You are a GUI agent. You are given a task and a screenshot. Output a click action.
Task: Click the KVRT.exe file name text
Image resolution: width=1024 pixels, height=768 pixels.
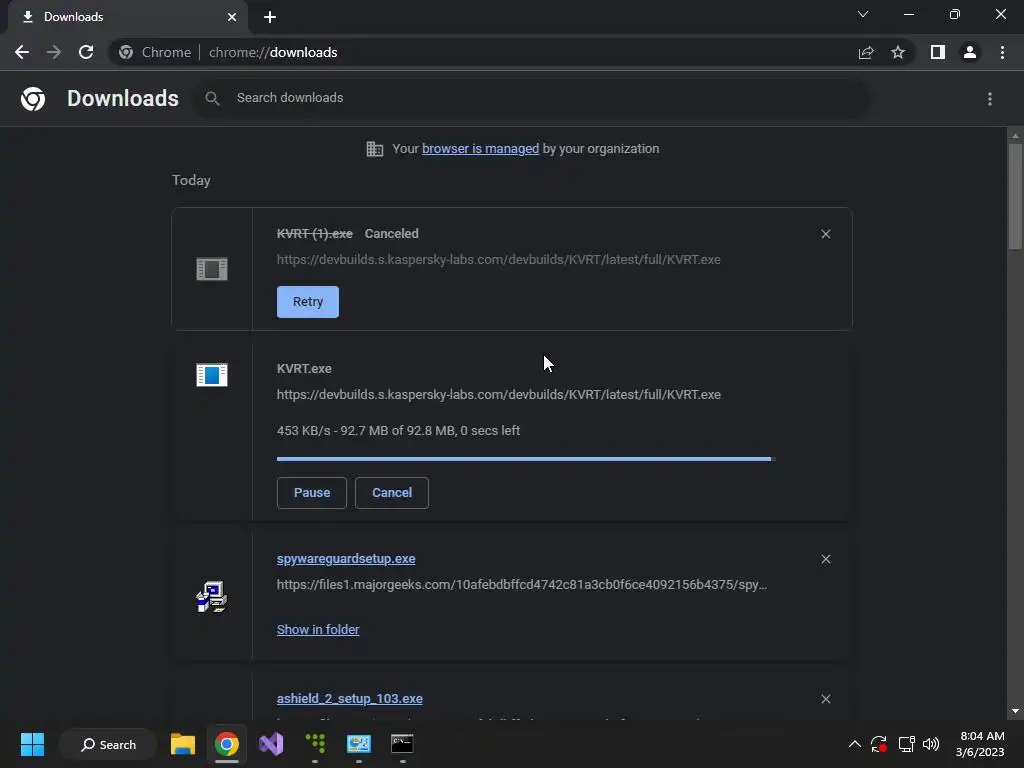pos(304,369)
